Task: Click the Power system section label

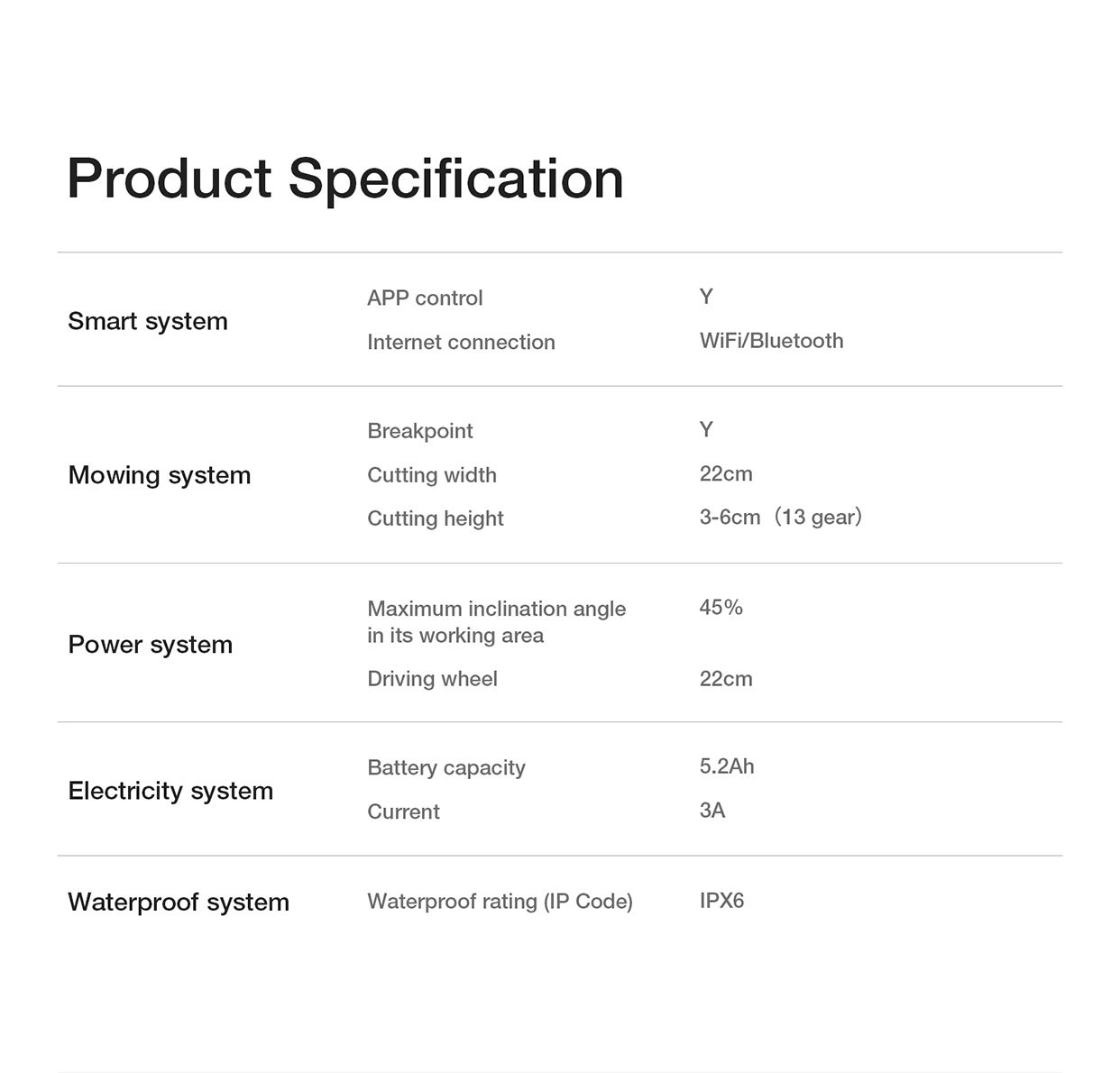Action: (151, 645)
